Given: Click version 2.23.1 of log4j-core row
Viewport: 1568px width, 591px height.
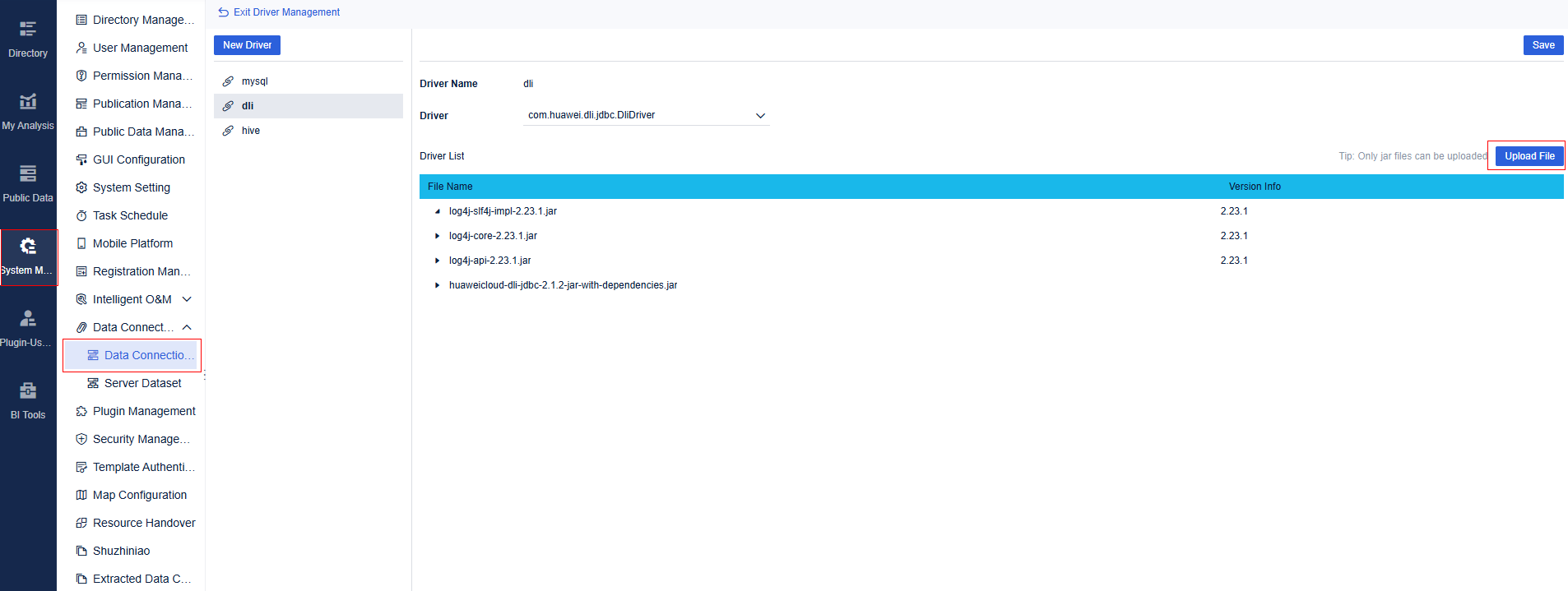Looking at the screenshot, I should pos(1234,236).
